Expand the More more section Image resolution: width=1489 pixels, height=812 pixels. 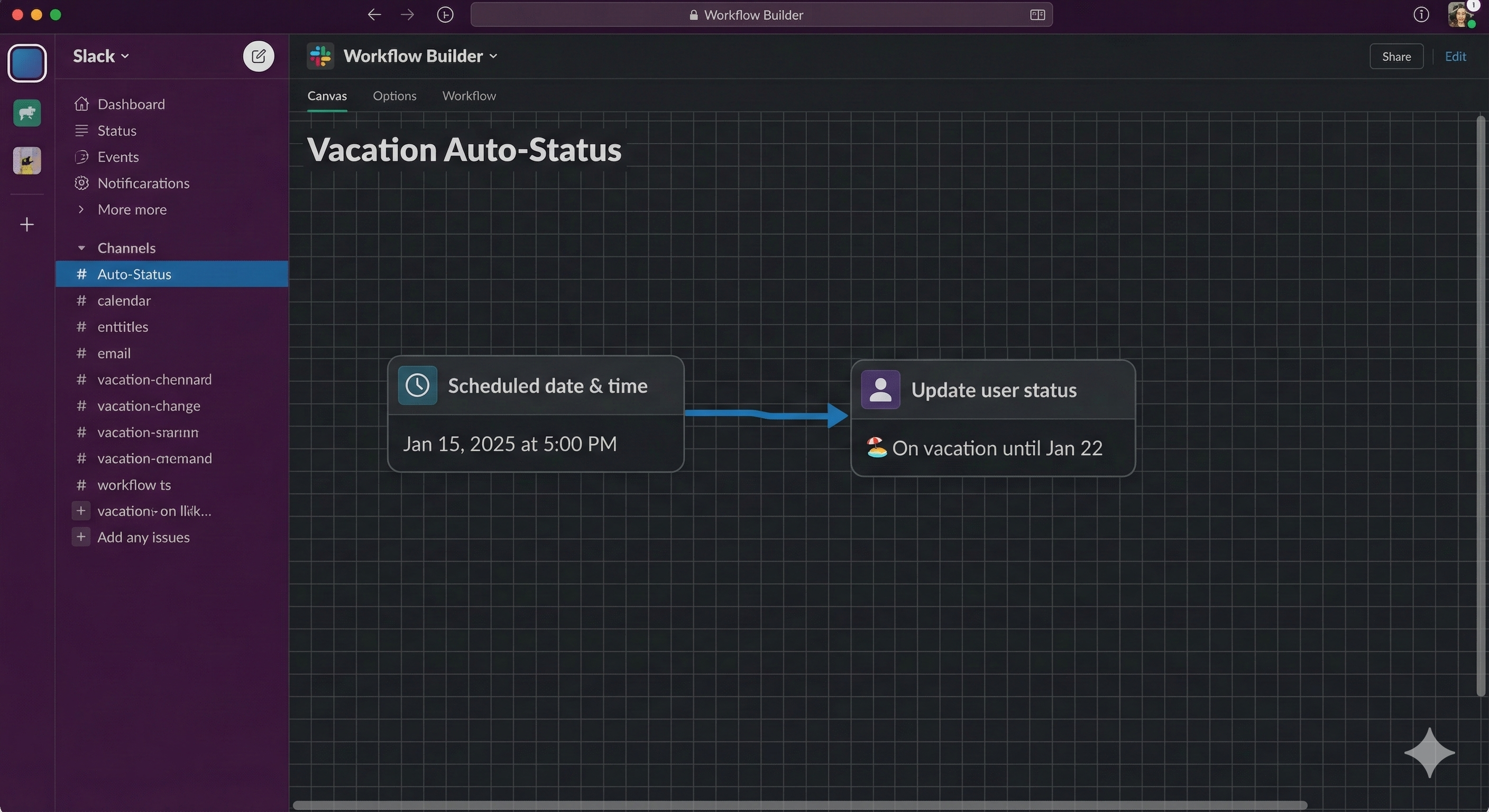pos(81,209)
